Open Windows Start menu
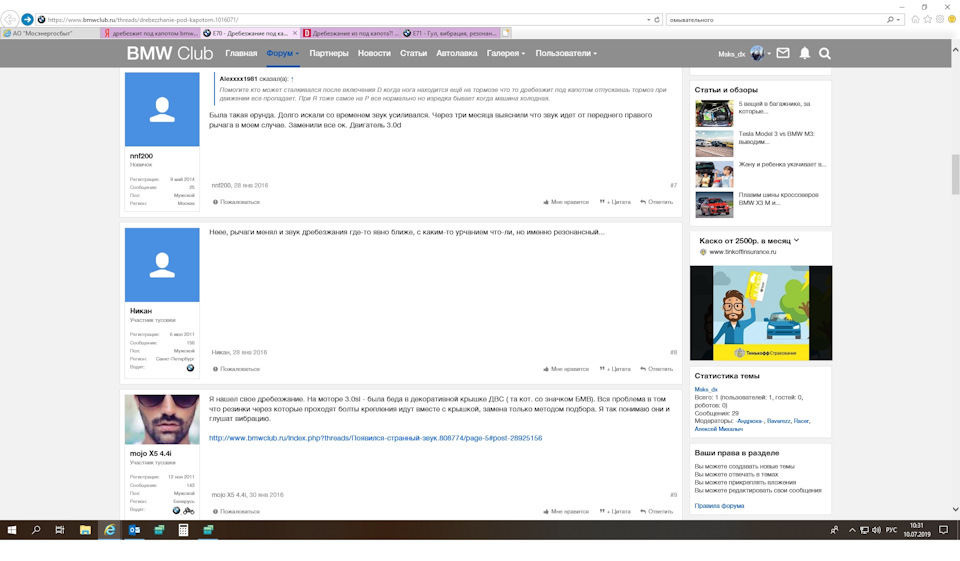 (x=11, y=530)
